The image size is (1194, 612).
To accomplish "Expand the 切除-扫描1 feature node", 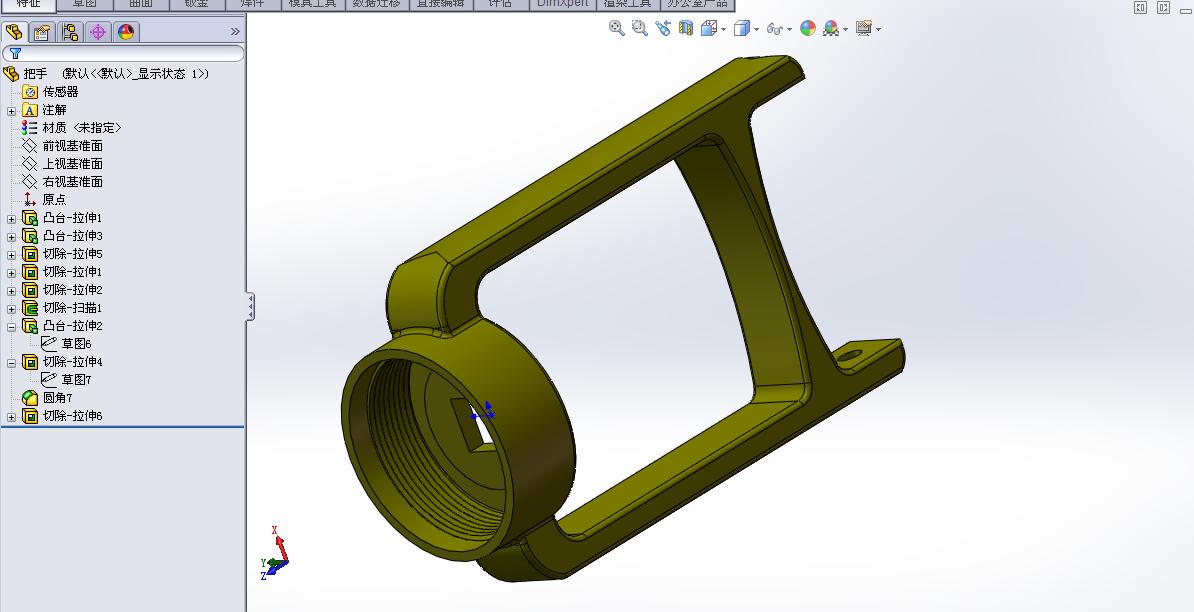I will coord(11,309).
